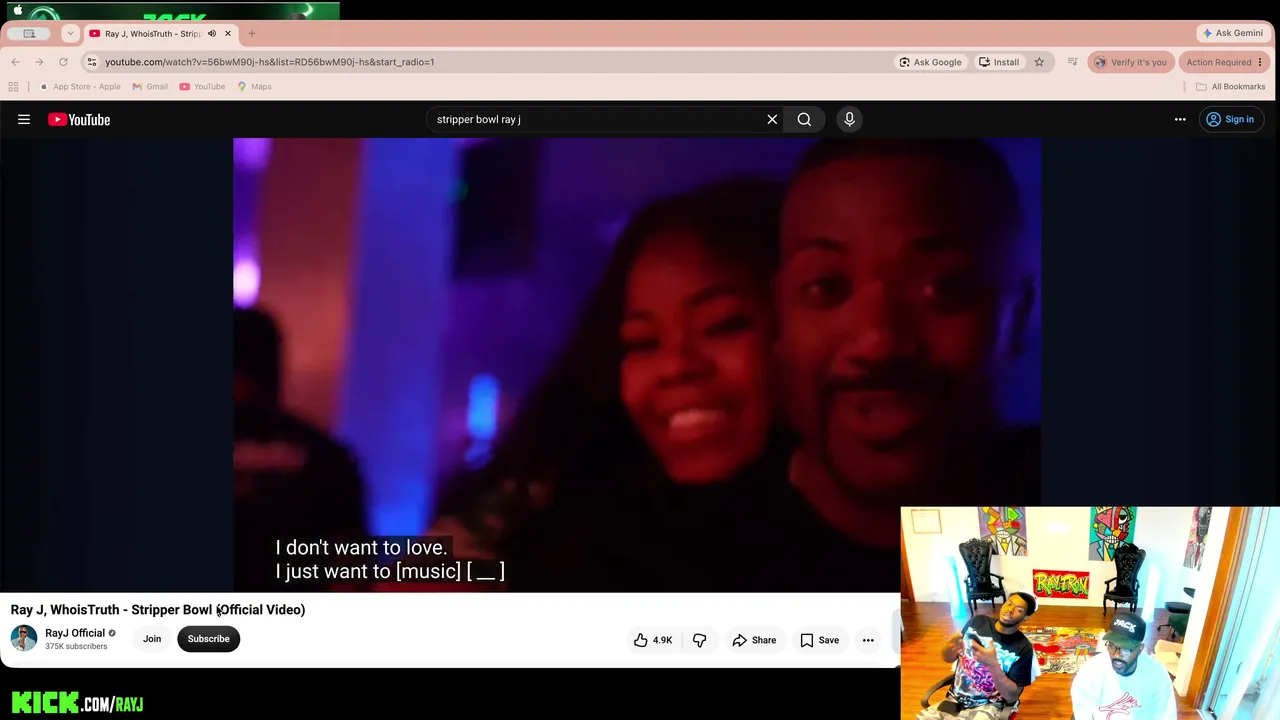
Task: Click the Ask Google lens button
Action: tap(930, 62)
